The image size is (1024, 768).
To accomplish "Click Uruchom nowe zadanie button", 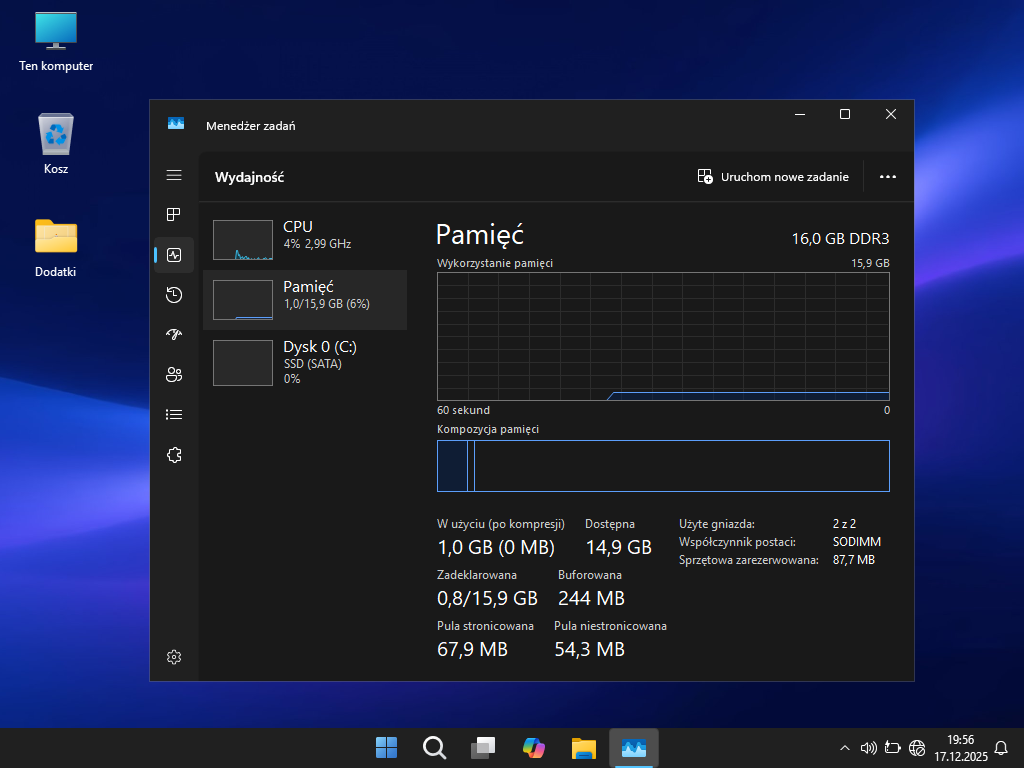I will [773, 177].
